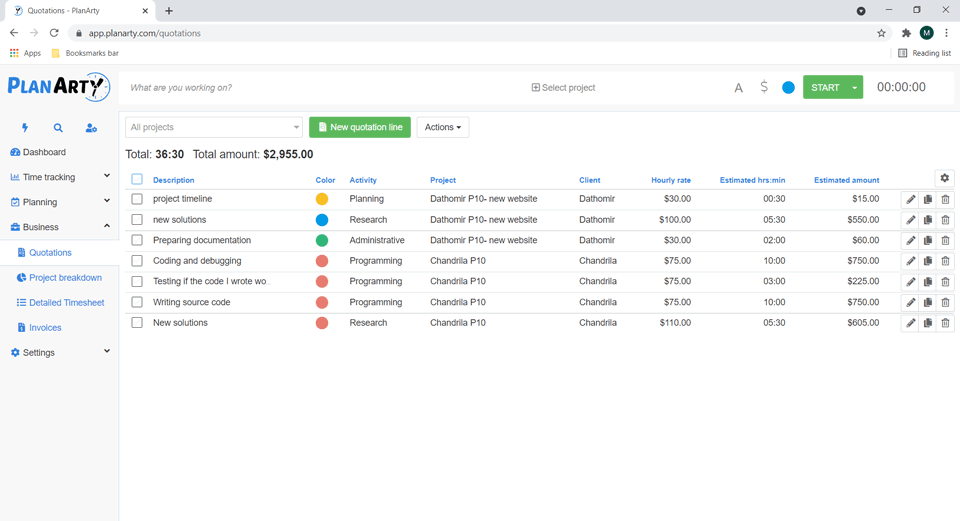Open the START button dropdown arrow

(855, 87)
